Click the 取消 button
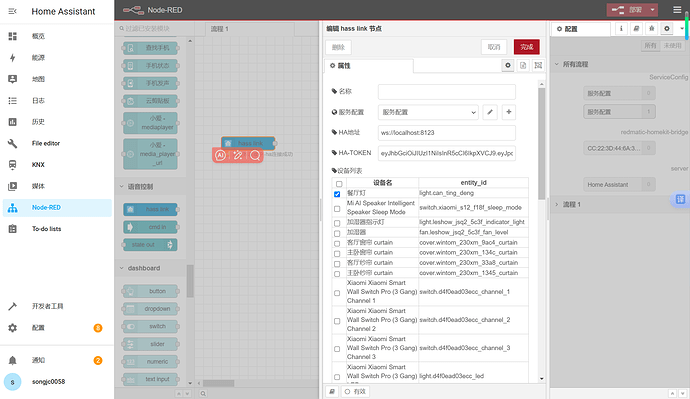 (494, 47)
